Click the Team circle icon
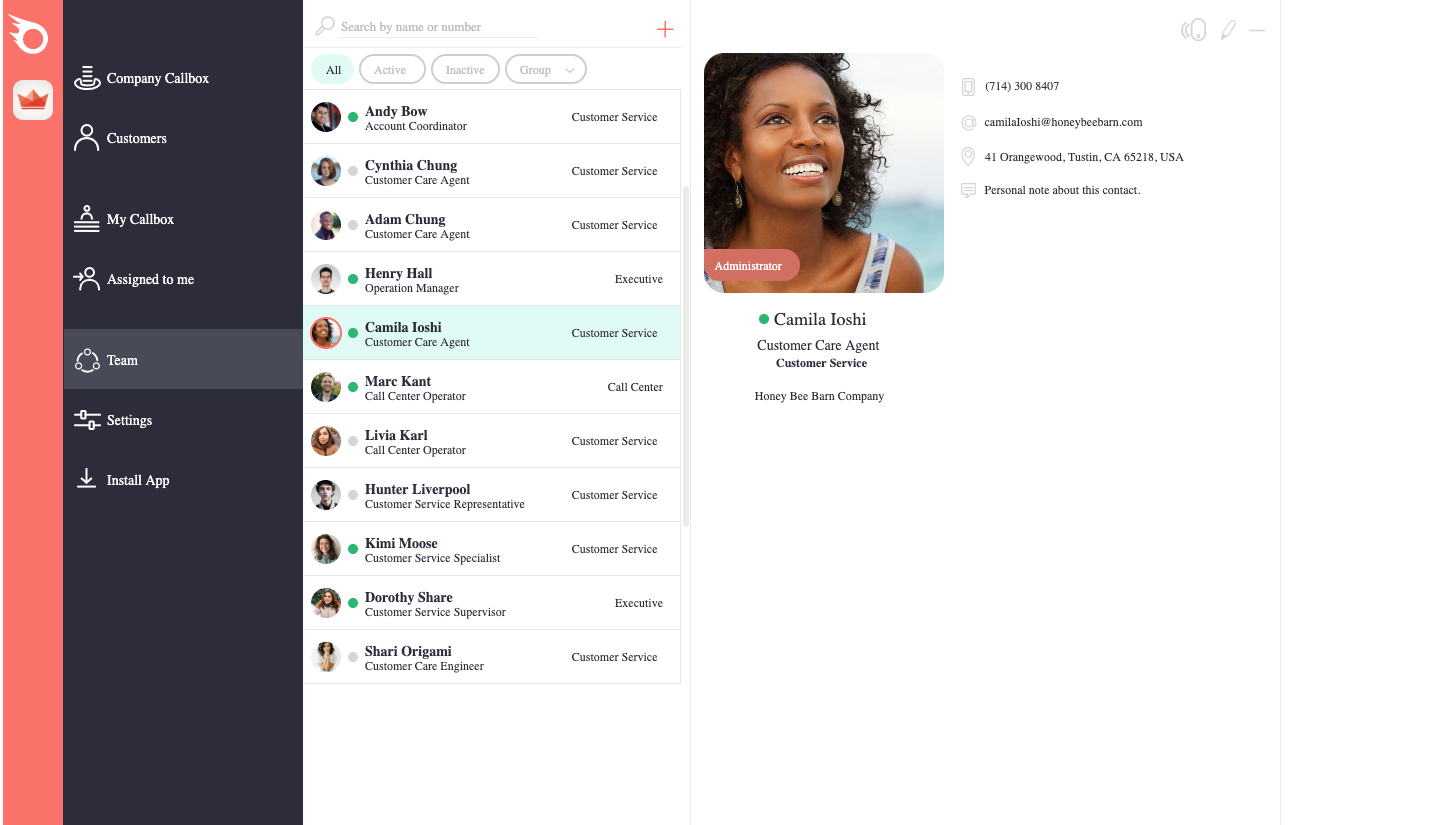Viewport: 1448px width, 825px height. (x=87, y=360)
